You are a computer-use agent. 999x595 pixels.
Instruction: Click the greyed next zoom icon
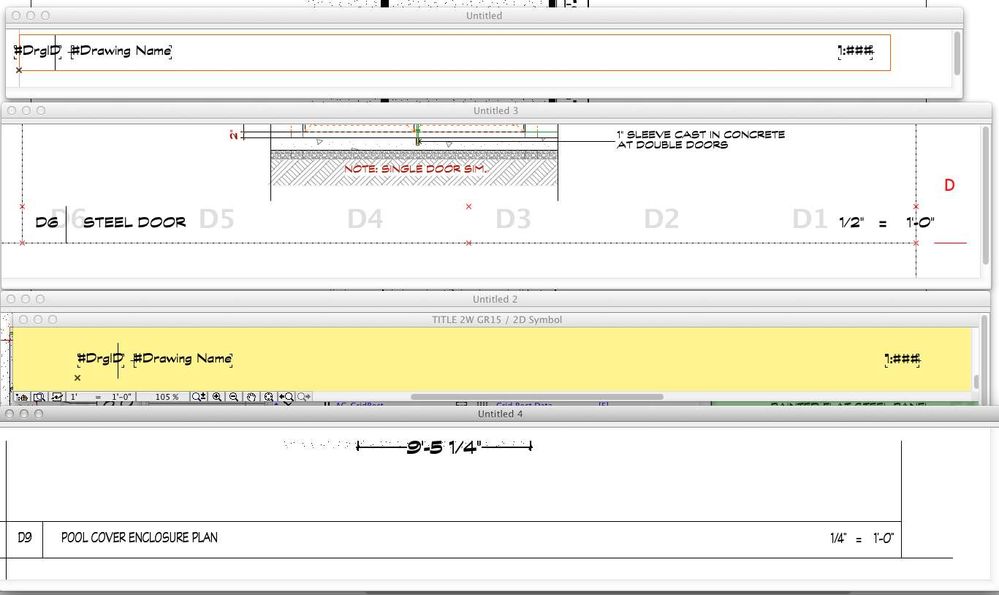pos(304,397)
